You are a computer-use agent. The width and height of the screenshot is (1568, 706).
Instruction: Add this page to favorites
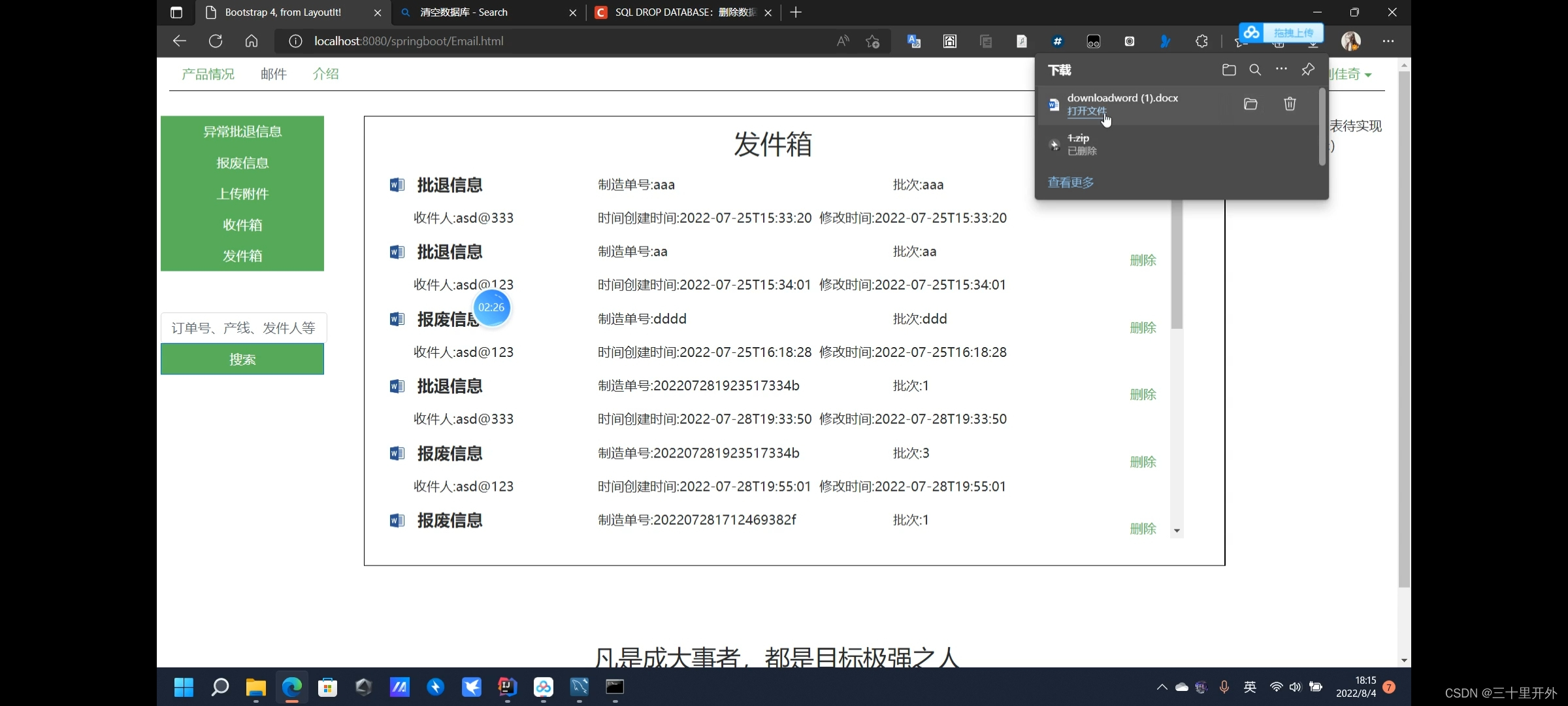(873, 41)
